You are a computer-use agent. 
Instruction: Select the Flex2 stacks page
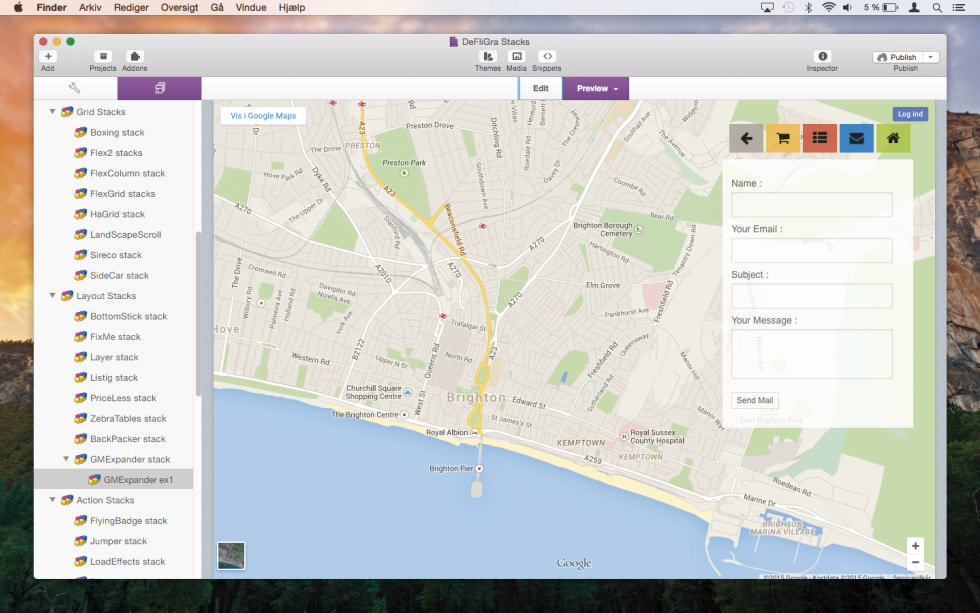[x=116, y=152]
